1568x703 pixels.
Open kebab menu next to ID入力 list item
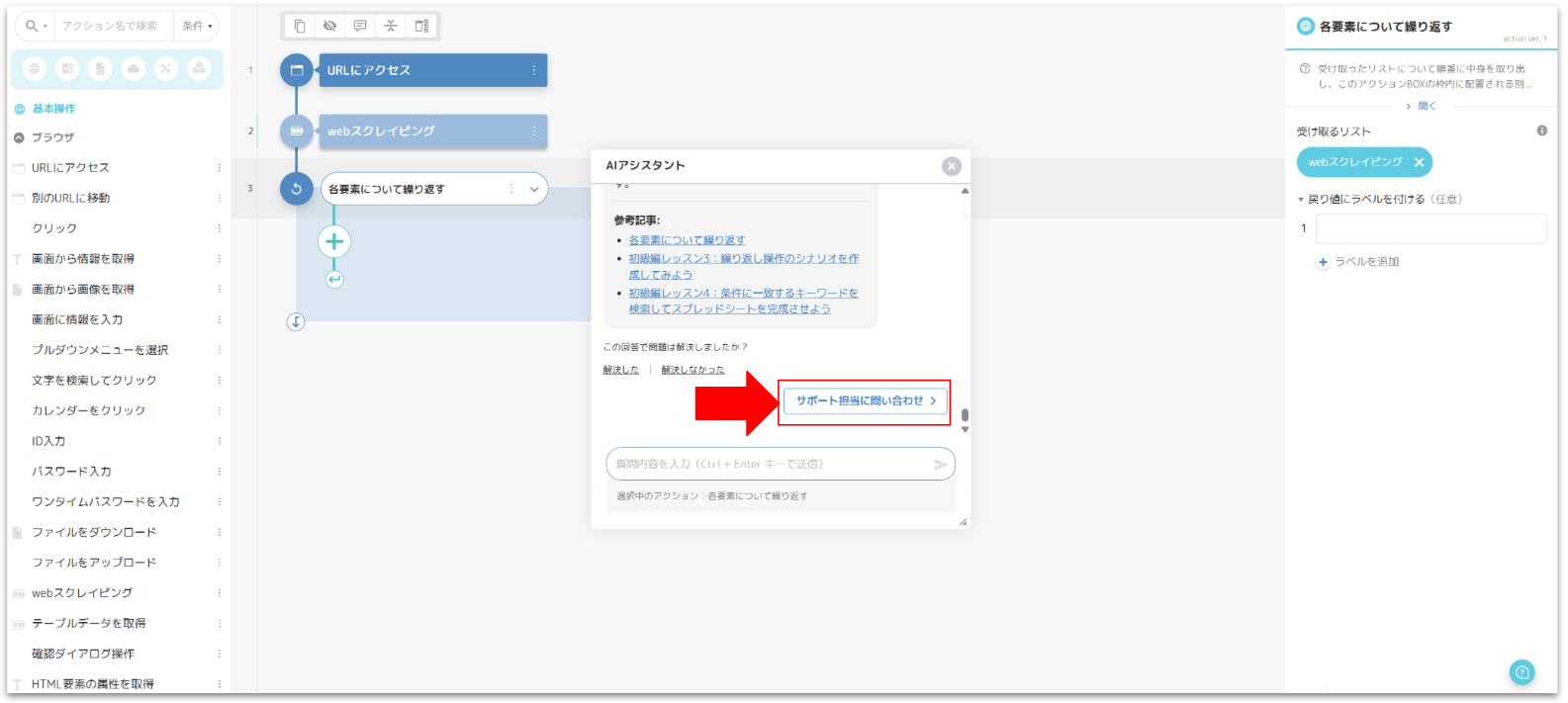click(220, 441)
